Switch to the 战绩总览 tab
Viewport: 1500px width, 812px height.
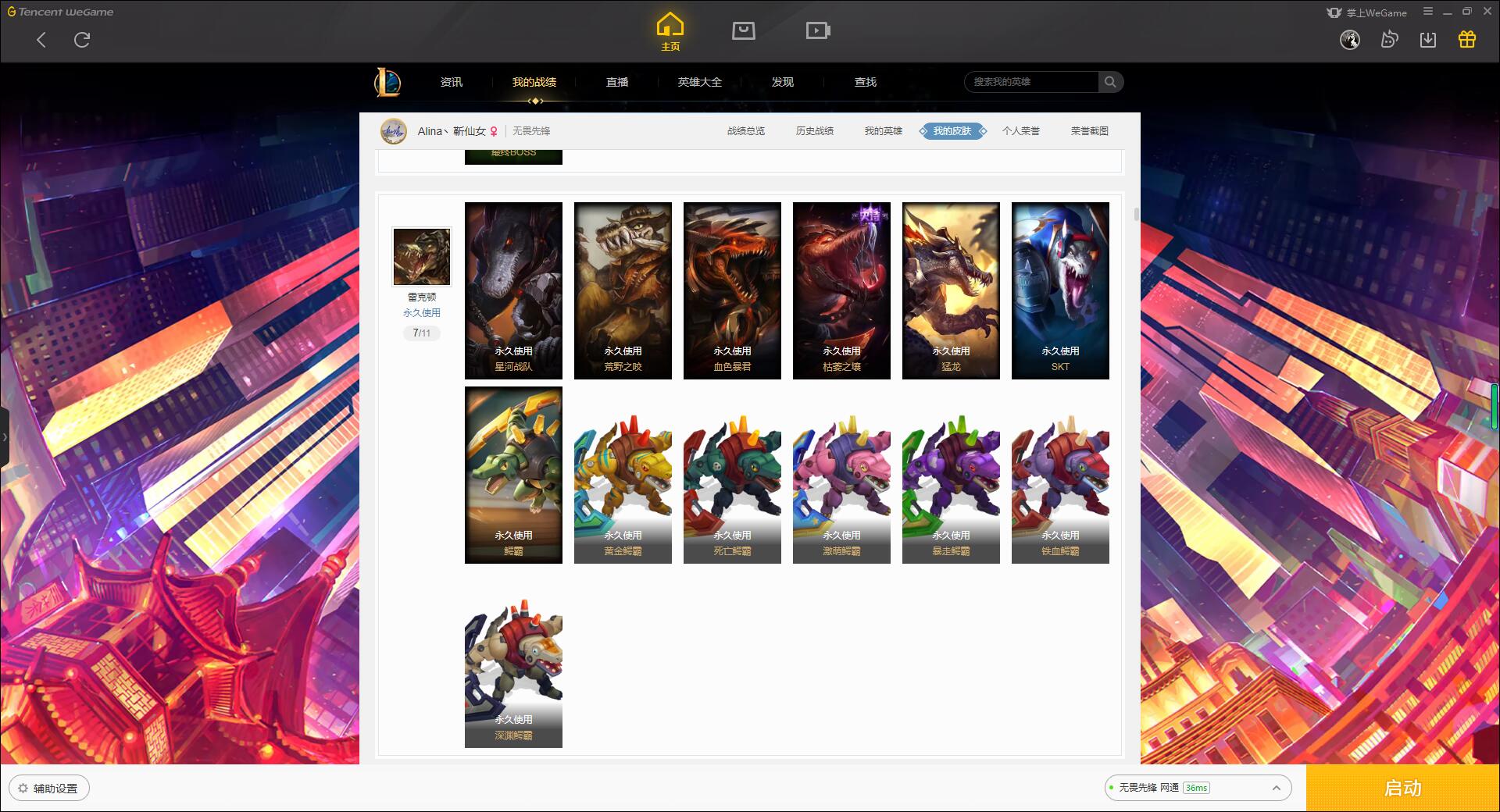pos(746,131)
